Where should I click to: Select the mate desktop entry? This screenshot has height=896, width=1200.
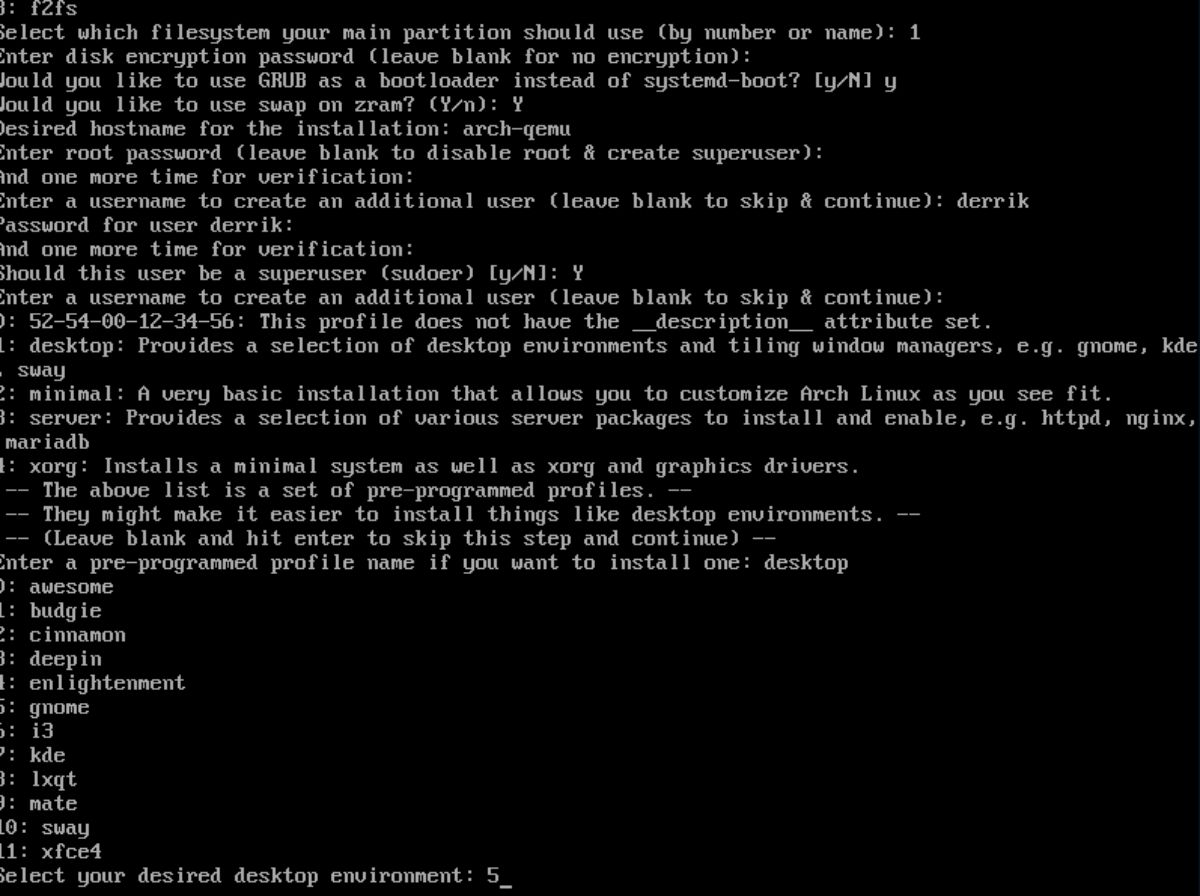[x=39, y=804]
